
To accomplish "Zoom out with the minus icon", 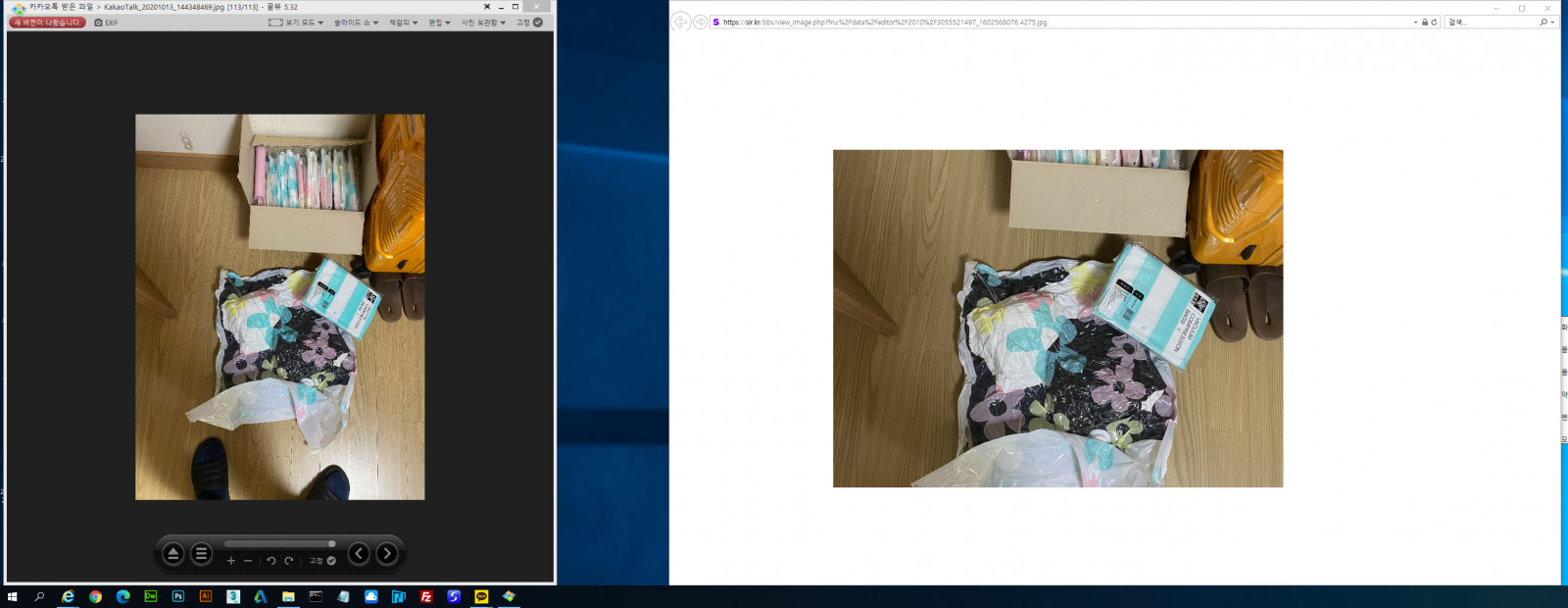I will (x=248, y=561).
